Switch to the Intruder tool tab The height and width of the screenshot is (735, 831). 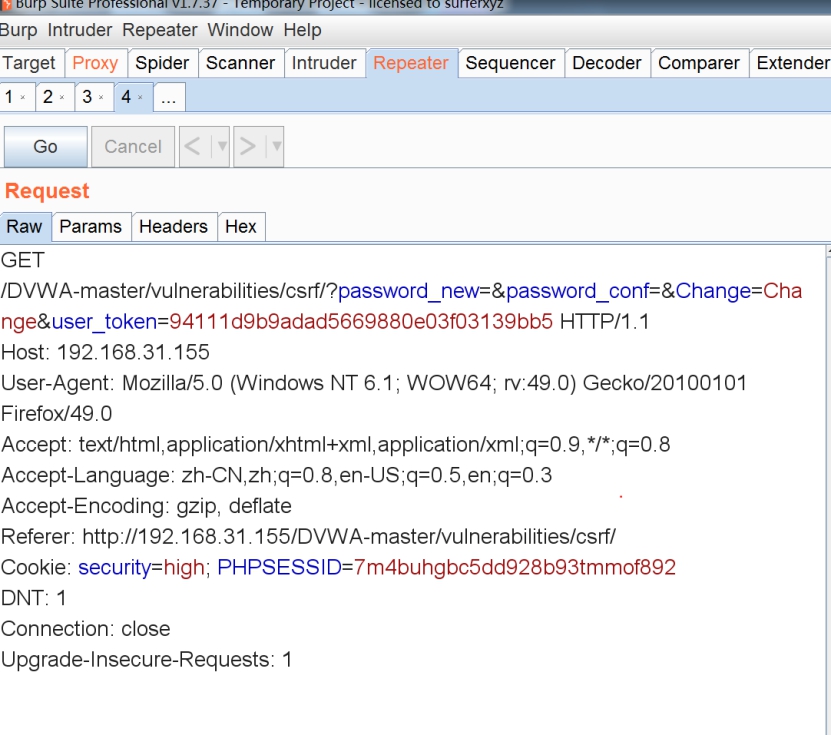coord(324,63)
